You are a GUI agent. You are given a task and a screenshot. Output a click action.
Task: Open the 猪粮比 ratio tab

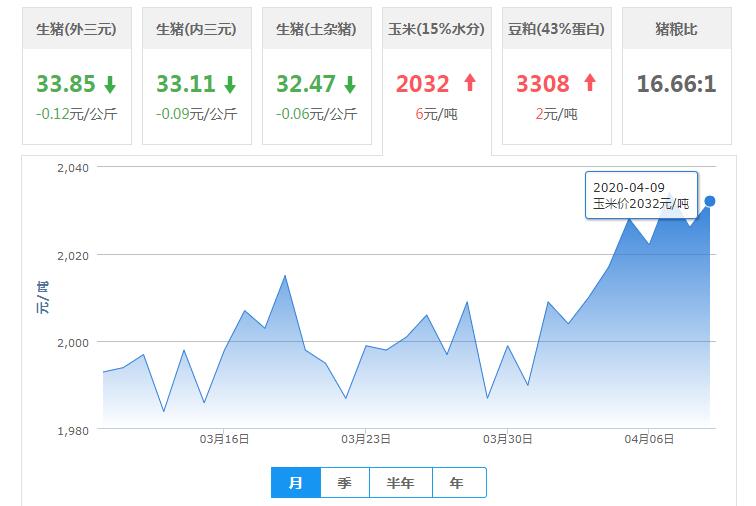(x=677, y=30)
